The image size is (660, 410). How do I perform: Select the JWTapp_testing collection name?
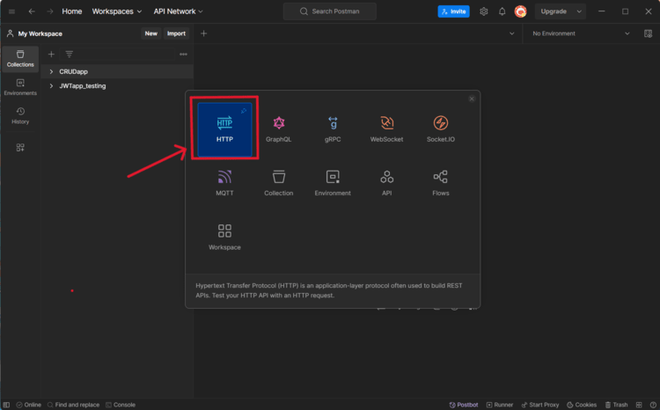pyautogui.click(x=82, y=86)
